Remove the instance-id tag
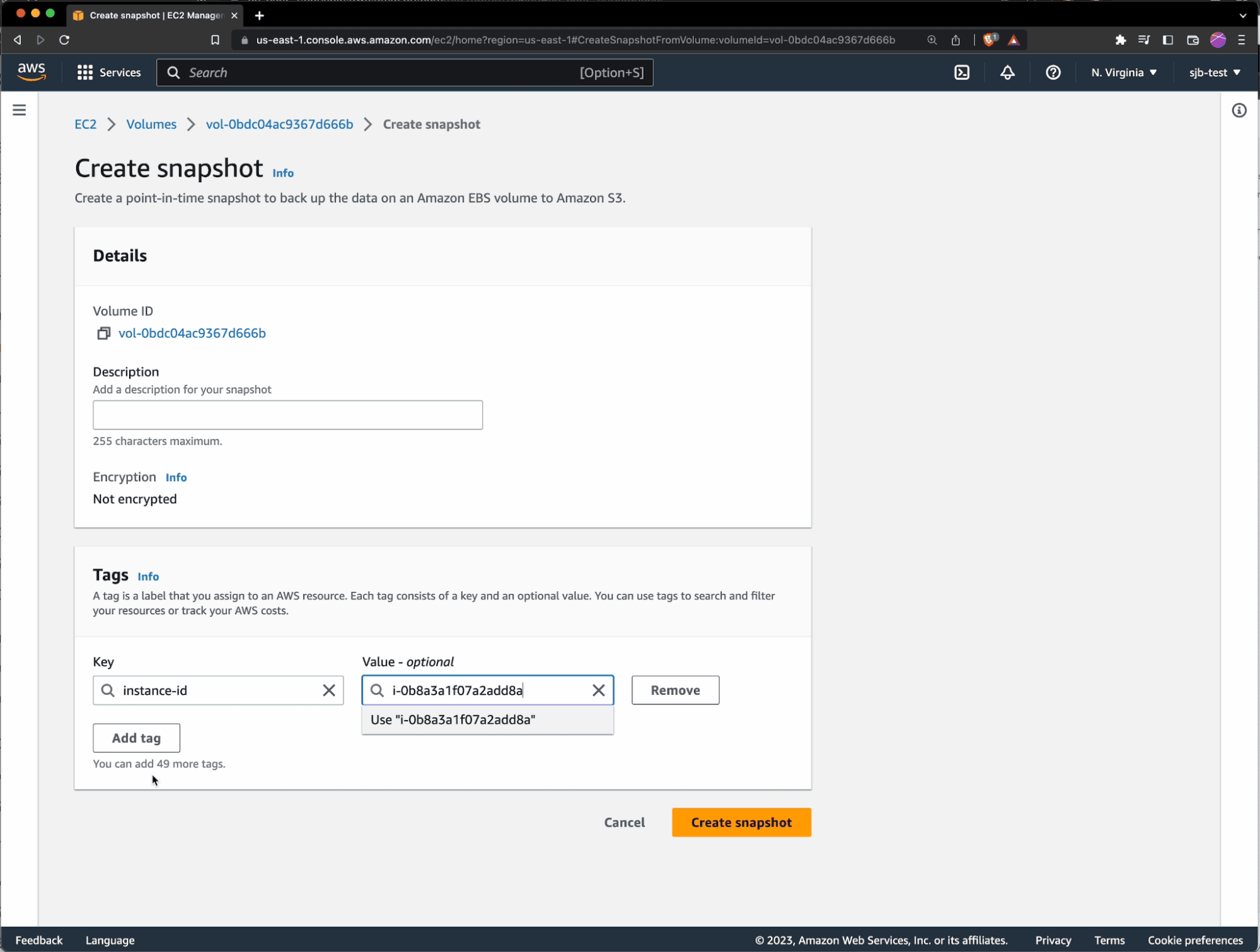This screenshot has width=1260, height=952. click(x=675, y=690)
